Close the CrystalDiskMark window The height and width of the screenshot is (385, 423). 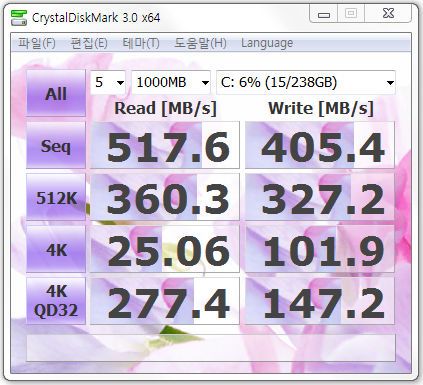coord(388,14)
